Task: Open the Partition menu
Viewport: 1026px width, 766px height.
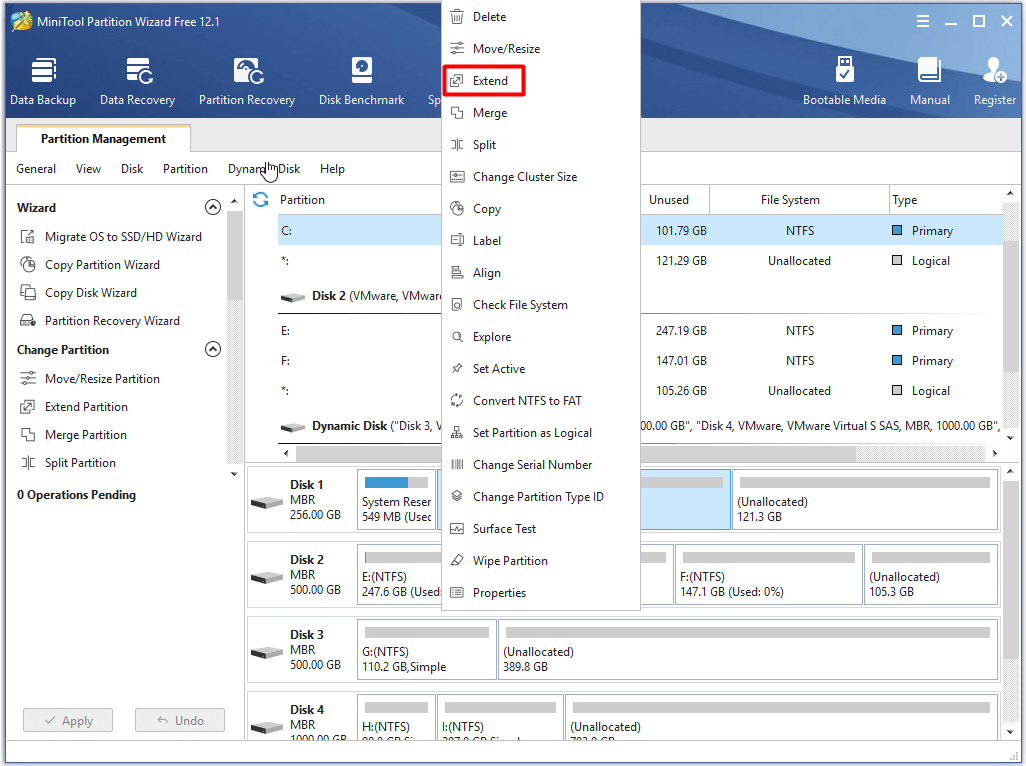Action: [x=185, y=169]
